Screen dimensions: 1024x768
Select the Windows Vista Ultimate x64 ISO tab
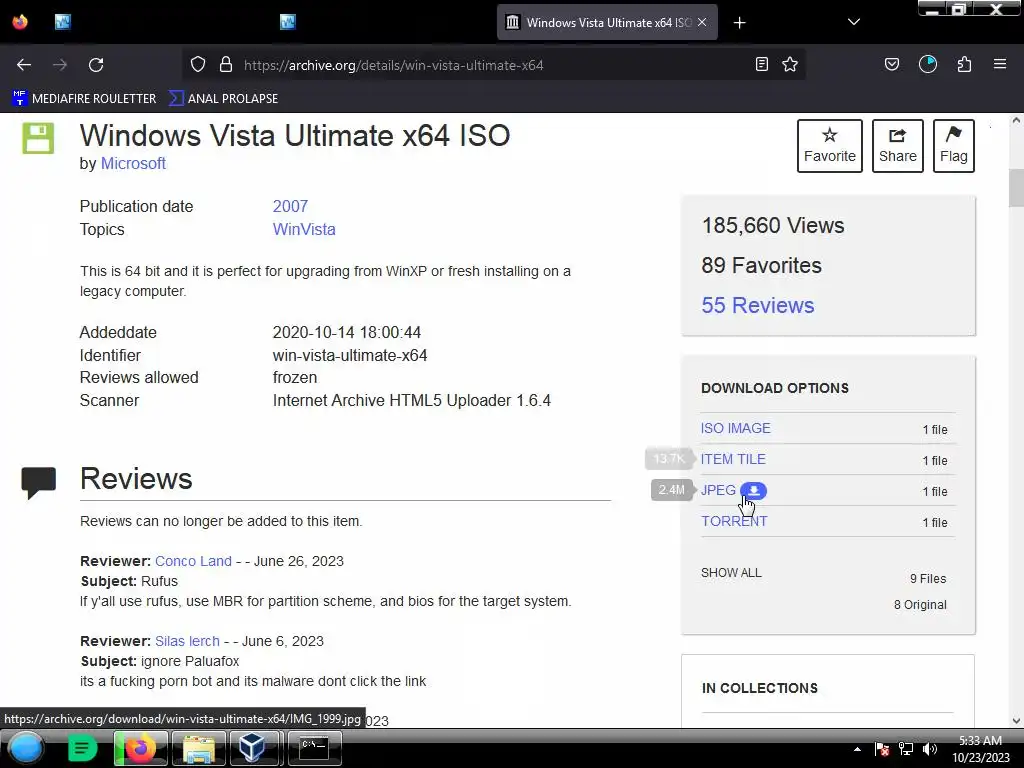pos(607,22)
